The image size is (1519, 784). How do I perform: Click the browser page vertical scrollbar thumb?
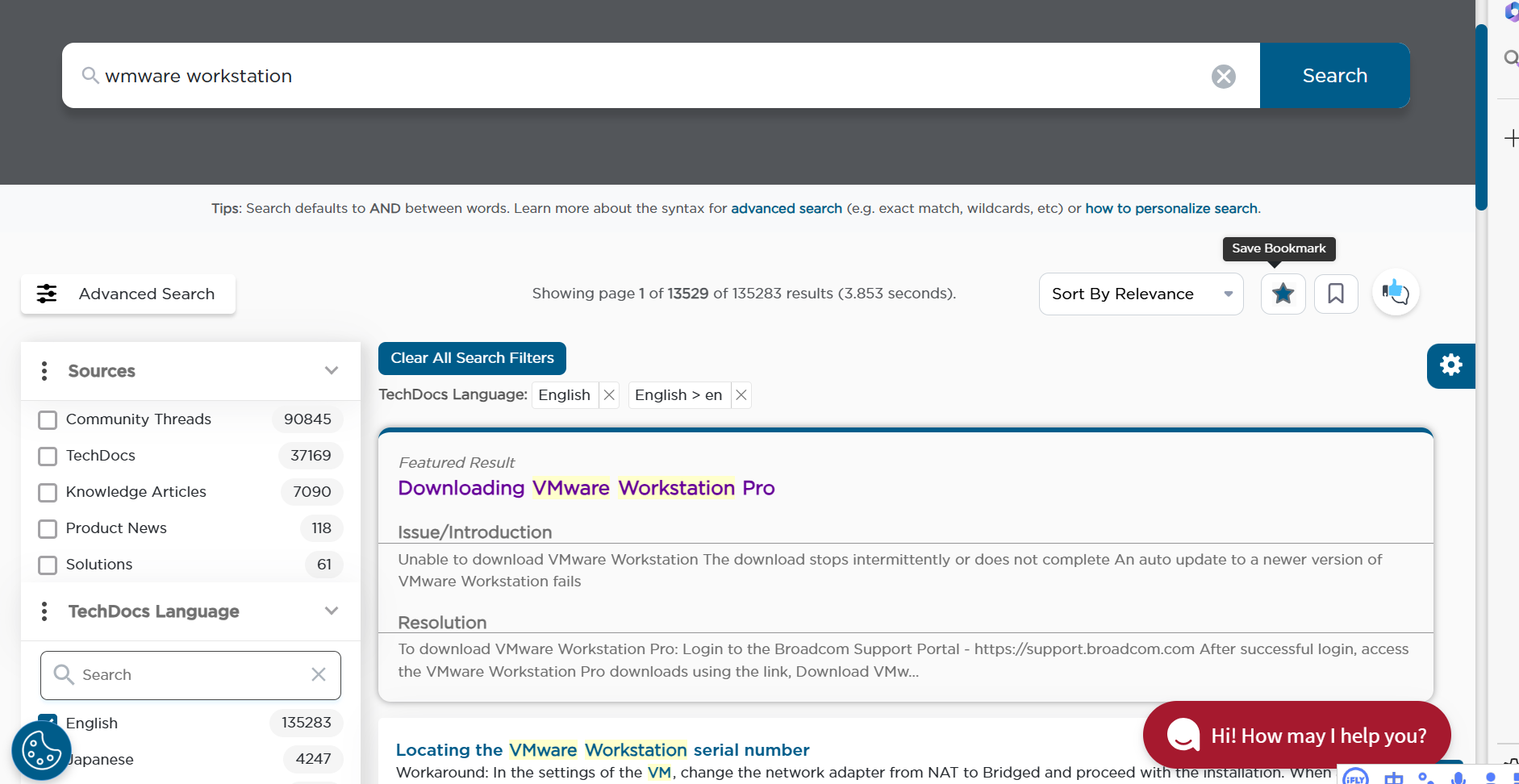1481,117
